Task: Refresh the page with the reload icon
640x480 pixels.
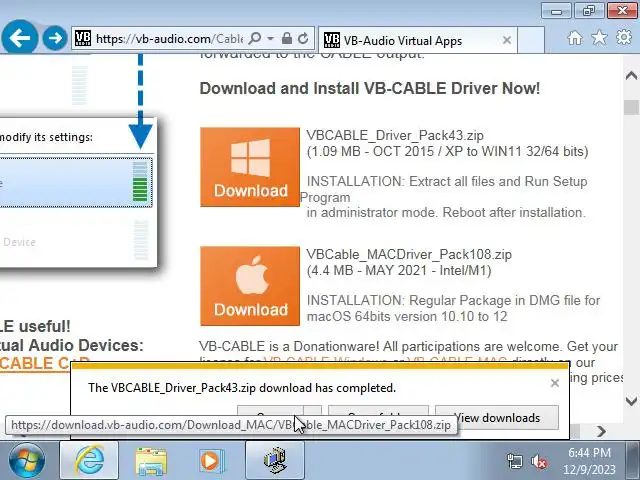Action: [303, 38]
